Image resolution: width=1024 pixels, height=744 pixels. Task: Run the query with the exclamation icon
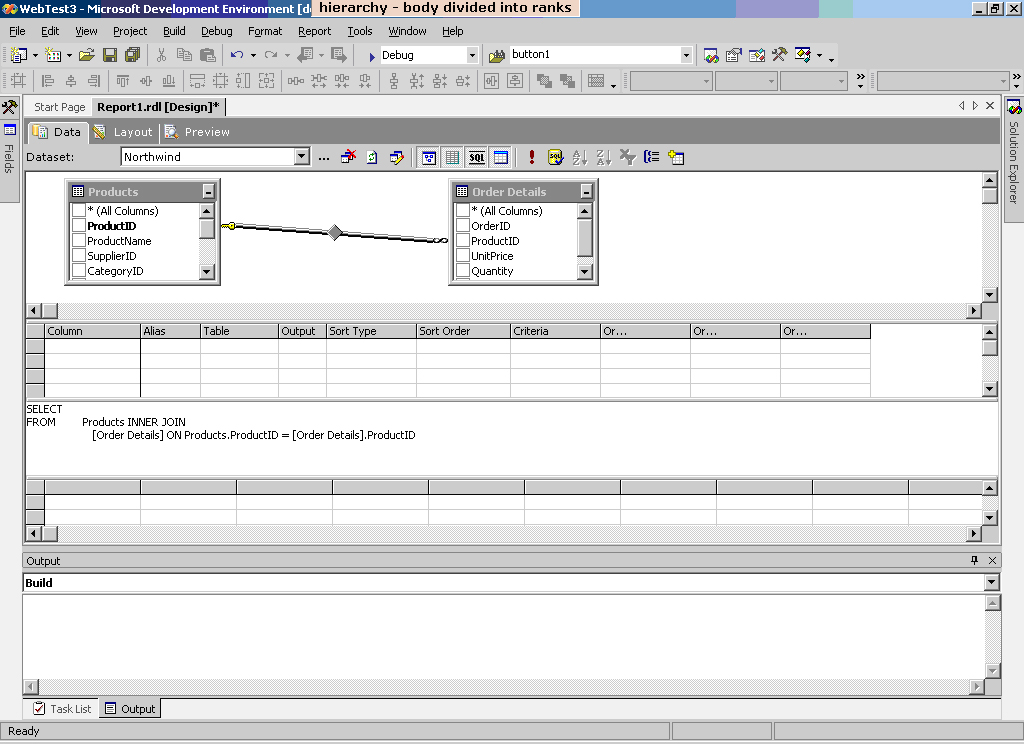click(x=532, y=157)
